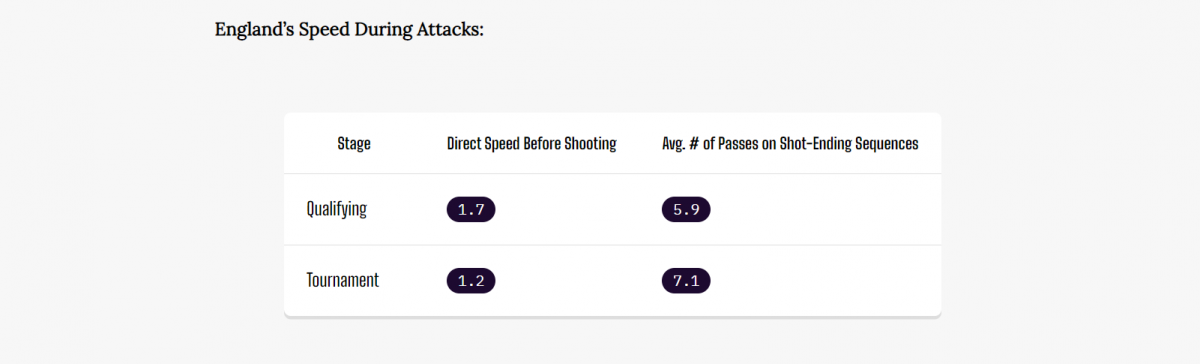Select the Qualifying row label

pyautogui.click(x=336, y=210)
